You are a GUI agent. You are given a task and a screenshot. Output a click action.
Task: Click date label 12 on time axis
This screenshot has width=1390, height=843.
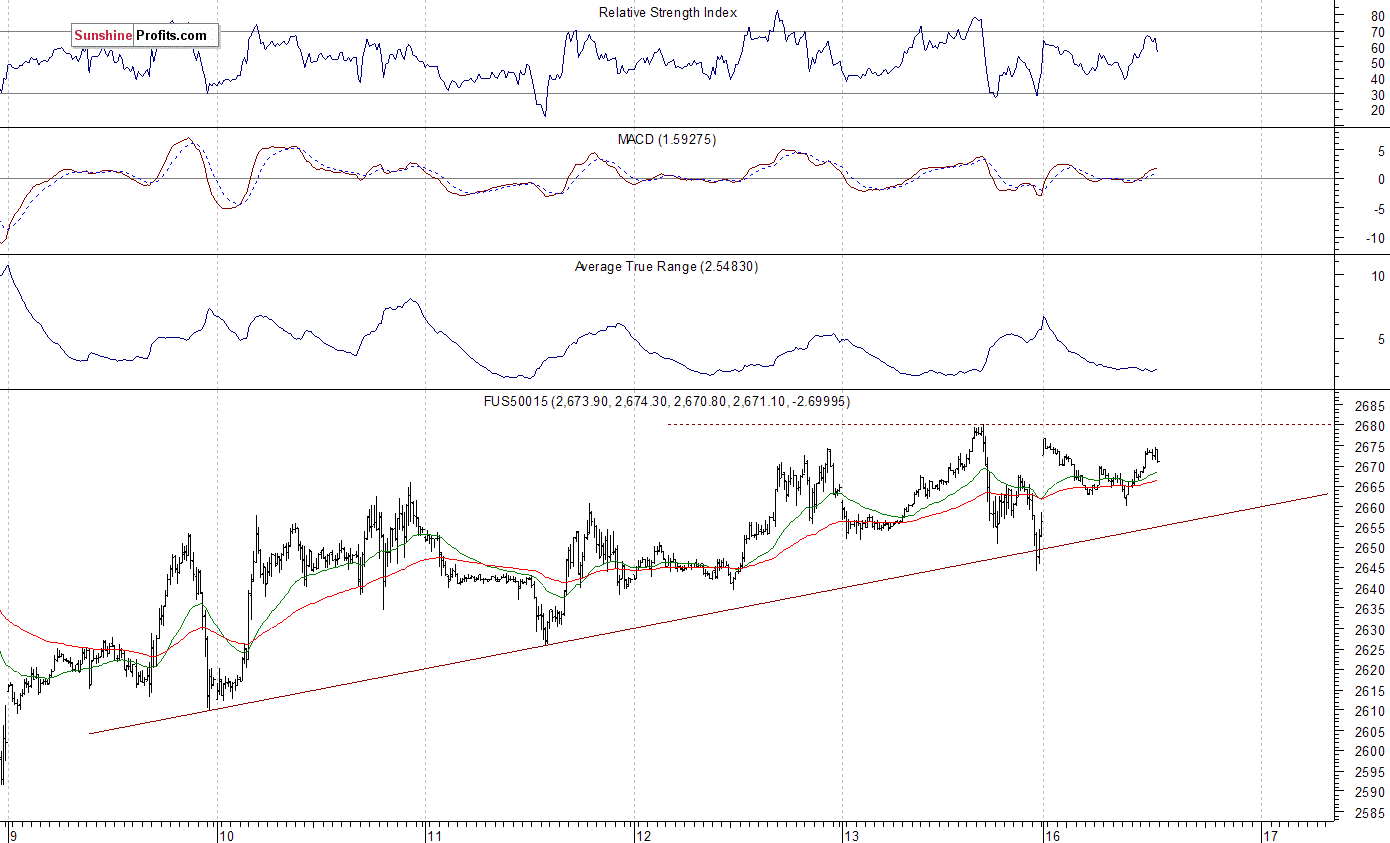click(644, 834)
